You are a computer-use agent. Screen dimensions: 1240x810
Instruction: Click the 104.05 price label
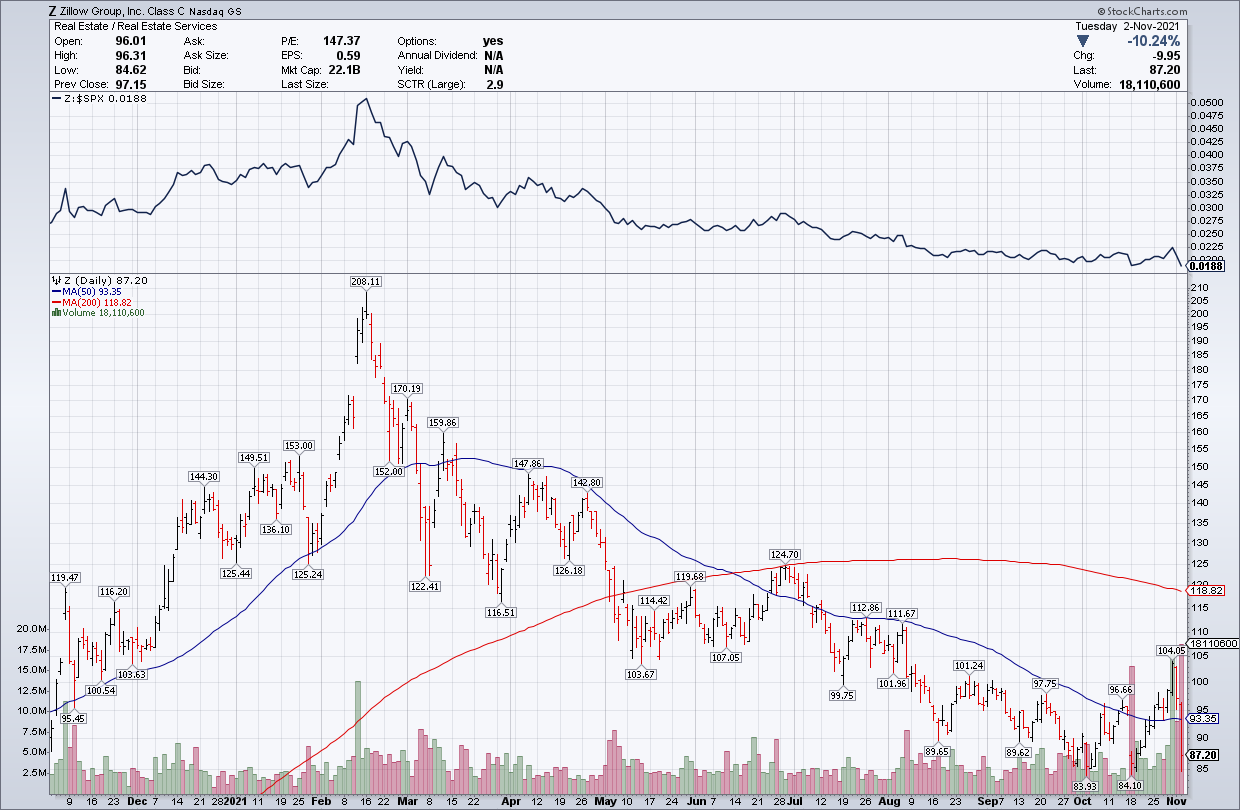[1171, 650]
